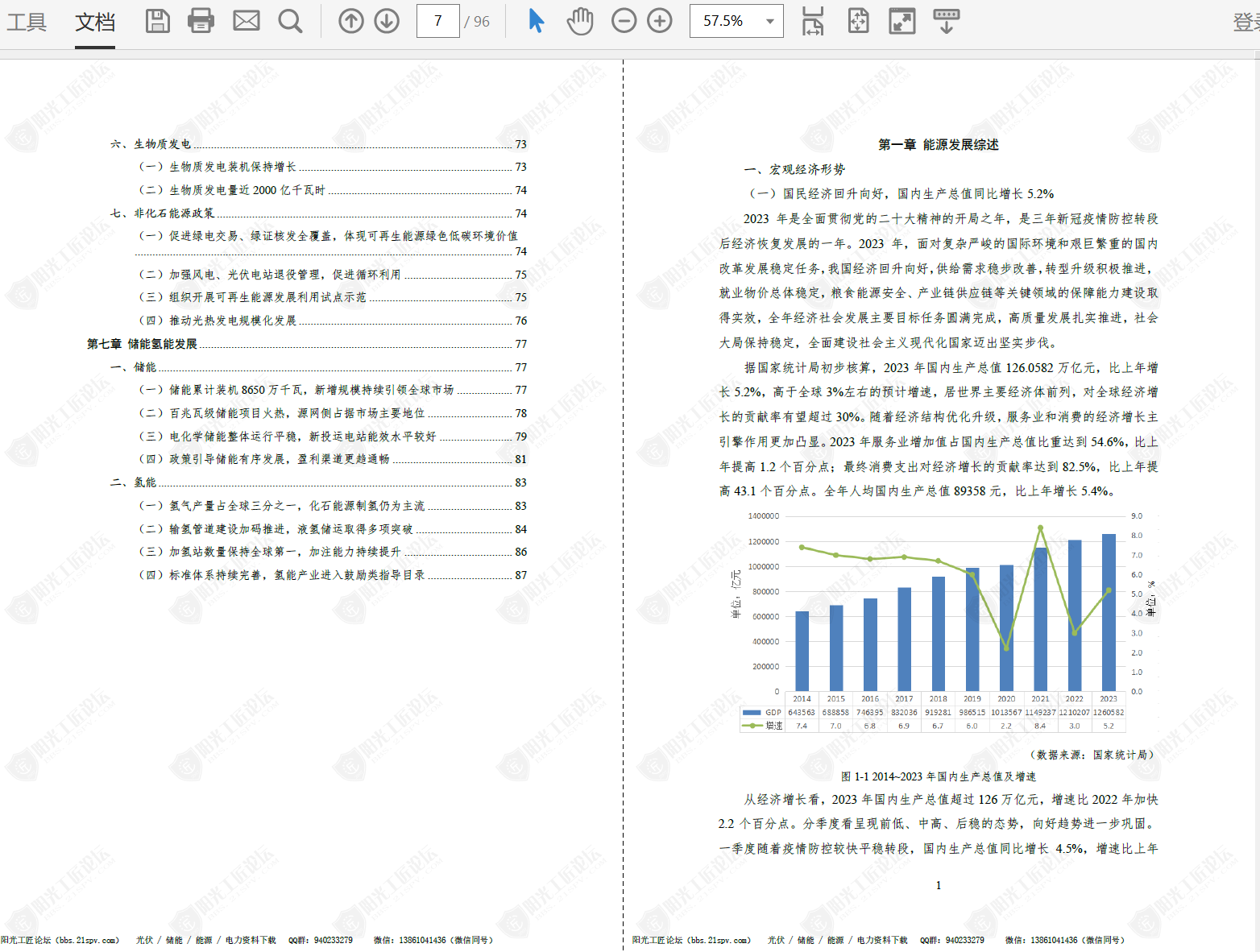Viewport: 1260px width, 952px height.
Task: Click the 2023 GDP table cell 1260582
Action: click(x=1109, y=713)
